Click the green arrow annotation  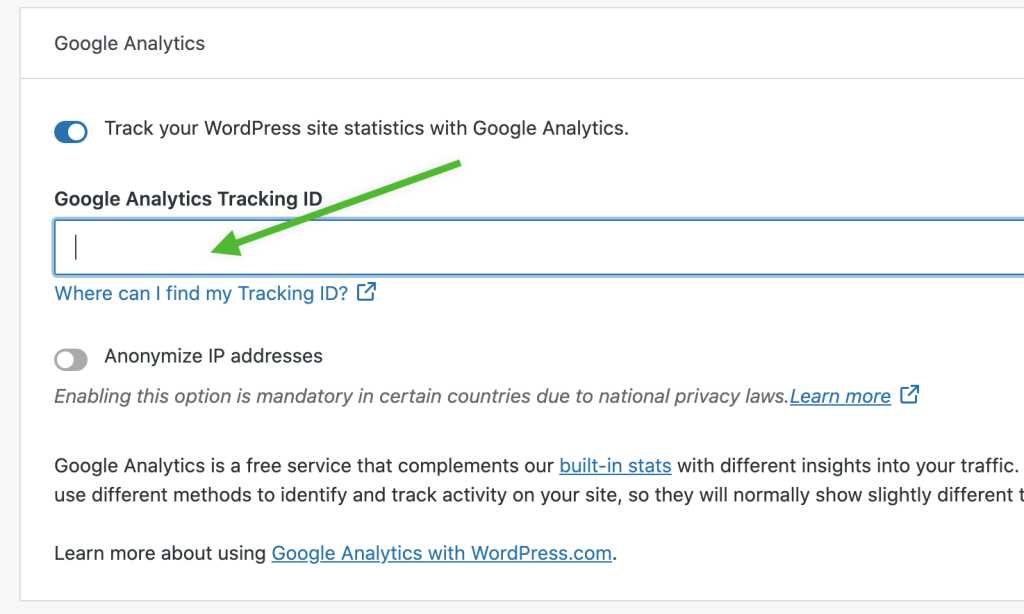coord(336,208)
